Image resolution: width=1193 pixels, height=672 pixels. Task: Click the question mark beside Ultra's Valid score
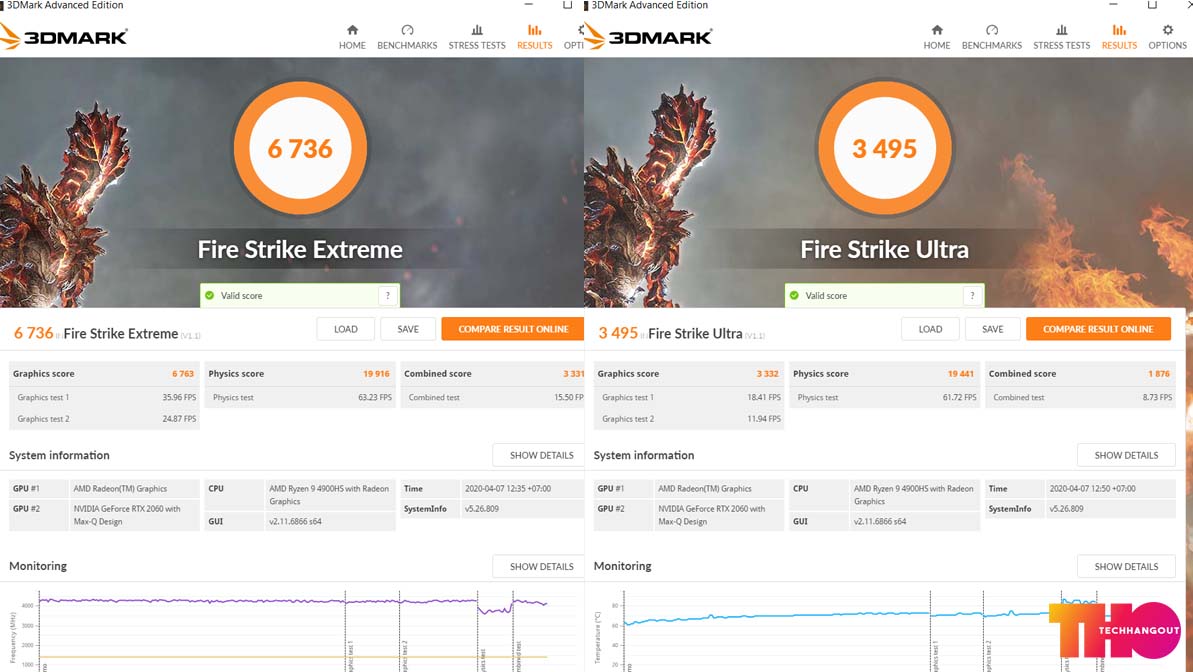(972, 295)
